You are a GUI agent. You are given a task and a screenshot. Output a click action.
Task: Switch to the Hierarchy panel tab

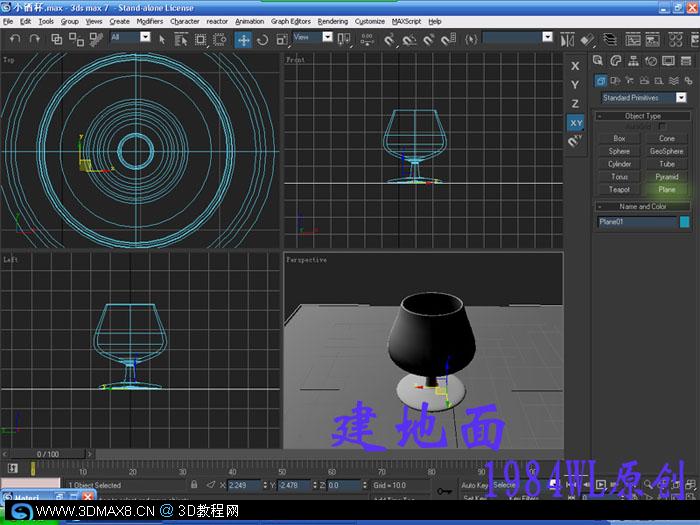(633, 61)
